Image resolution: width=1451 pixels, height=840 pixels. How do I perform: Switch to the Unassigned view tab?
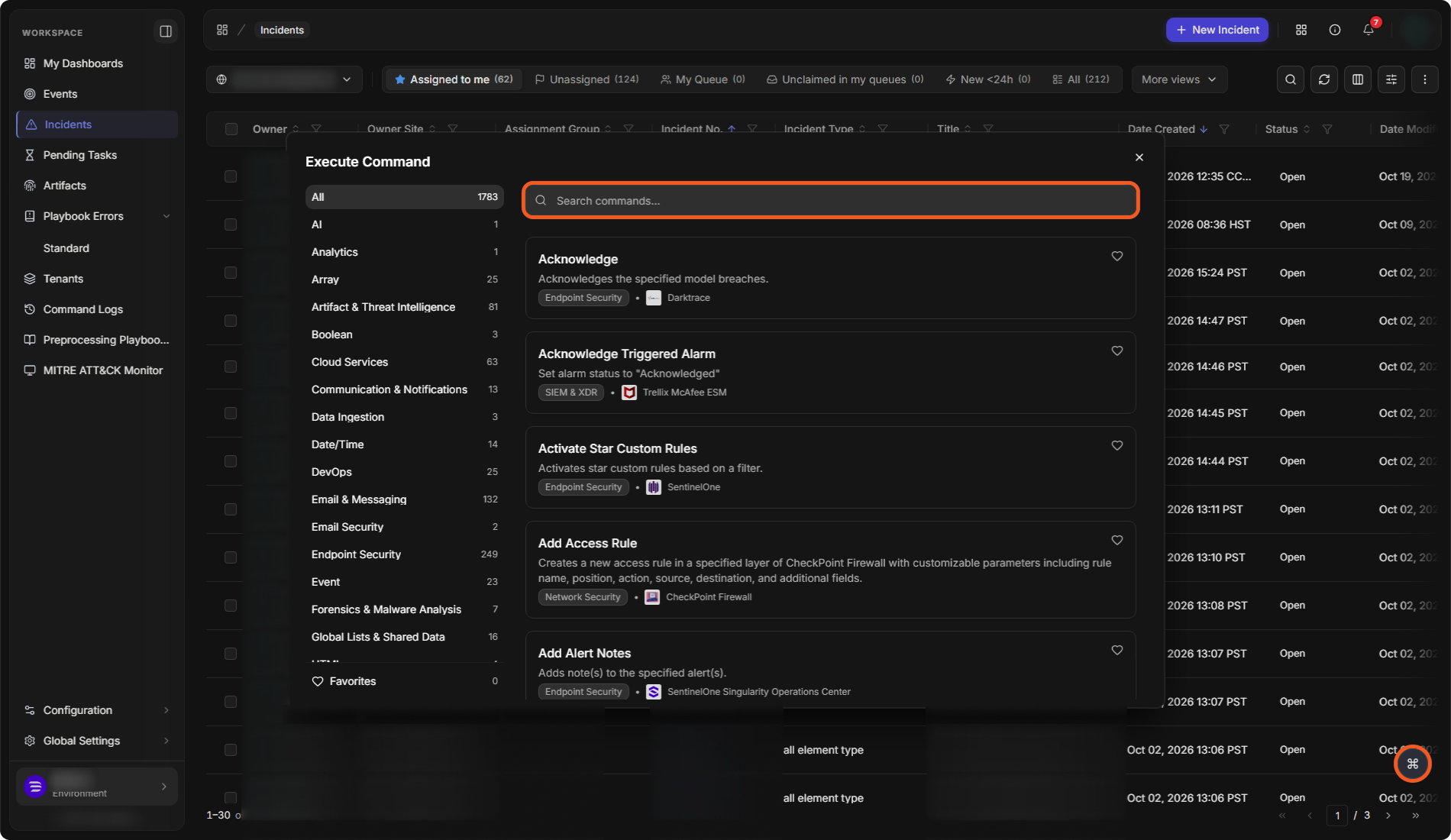587,79
